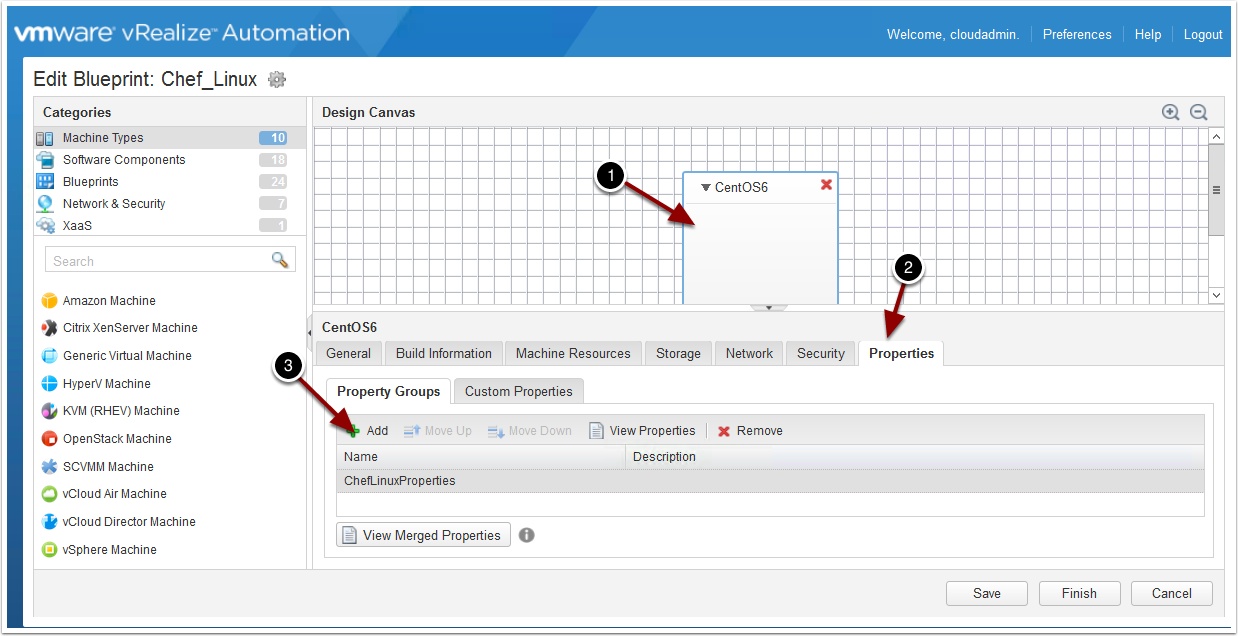
Task: Zoom in on the Design Canvas
Action: 1171,112
